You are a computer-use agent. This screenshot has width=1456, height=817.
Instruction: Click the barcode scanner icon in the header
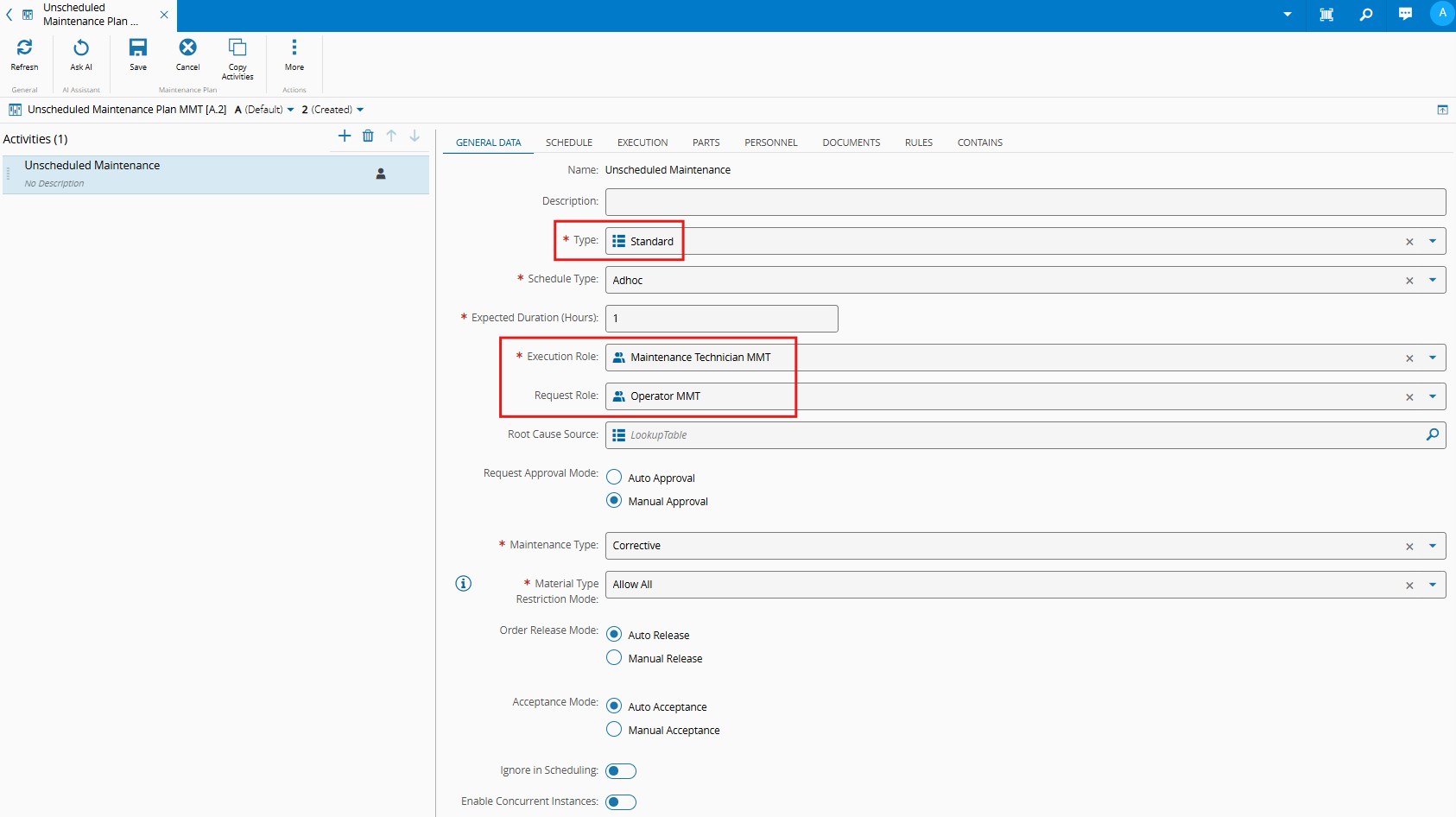click(x=1326, y=14)
